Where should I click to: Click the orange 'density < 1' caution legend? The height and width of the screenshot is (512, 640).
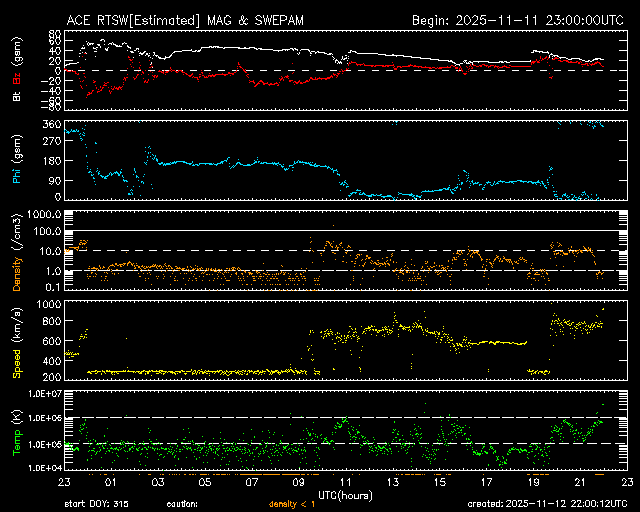290,505
